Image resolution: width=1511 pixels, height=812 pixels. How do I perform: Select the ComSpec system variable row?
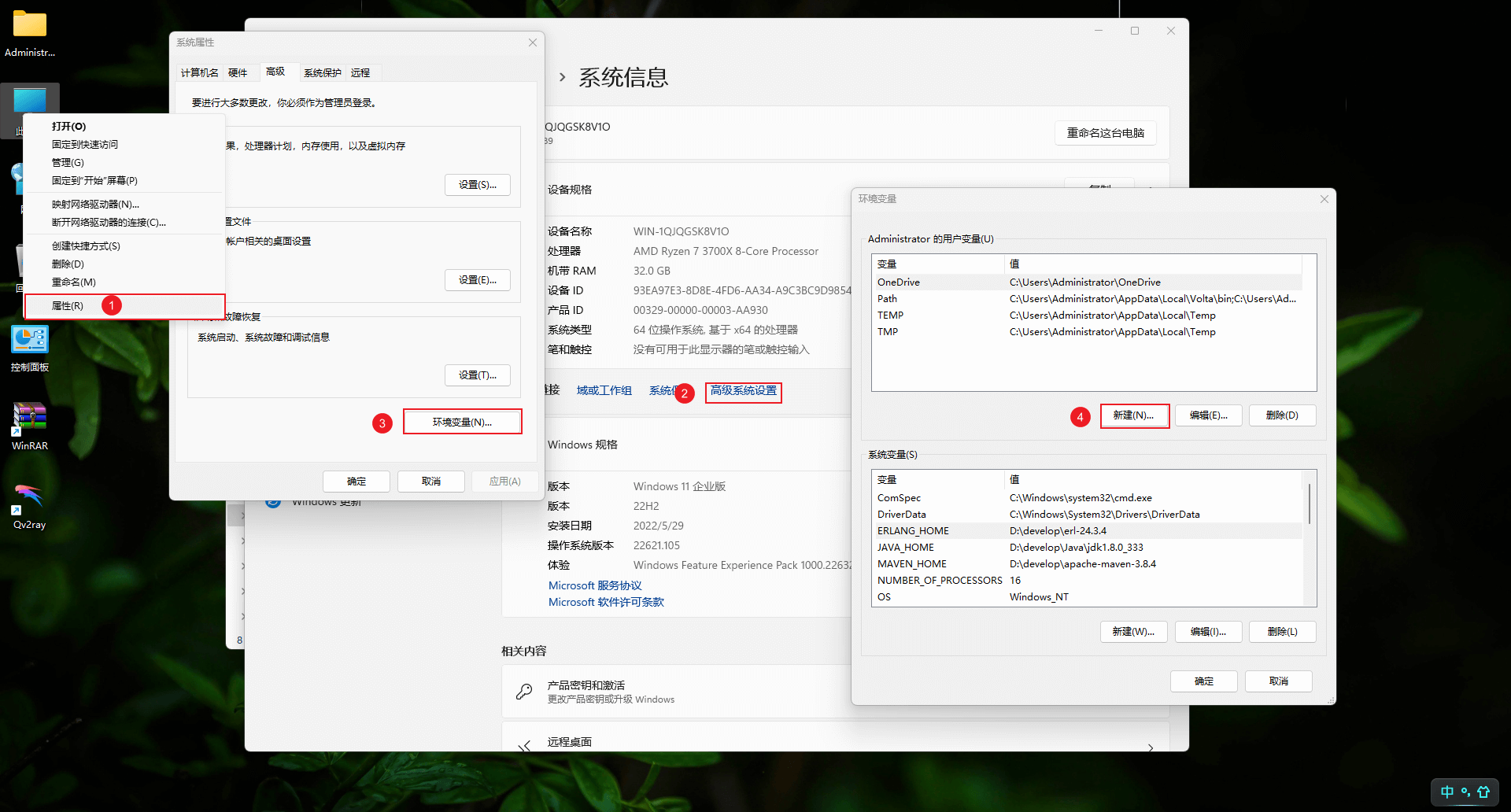click(1087, 498)
